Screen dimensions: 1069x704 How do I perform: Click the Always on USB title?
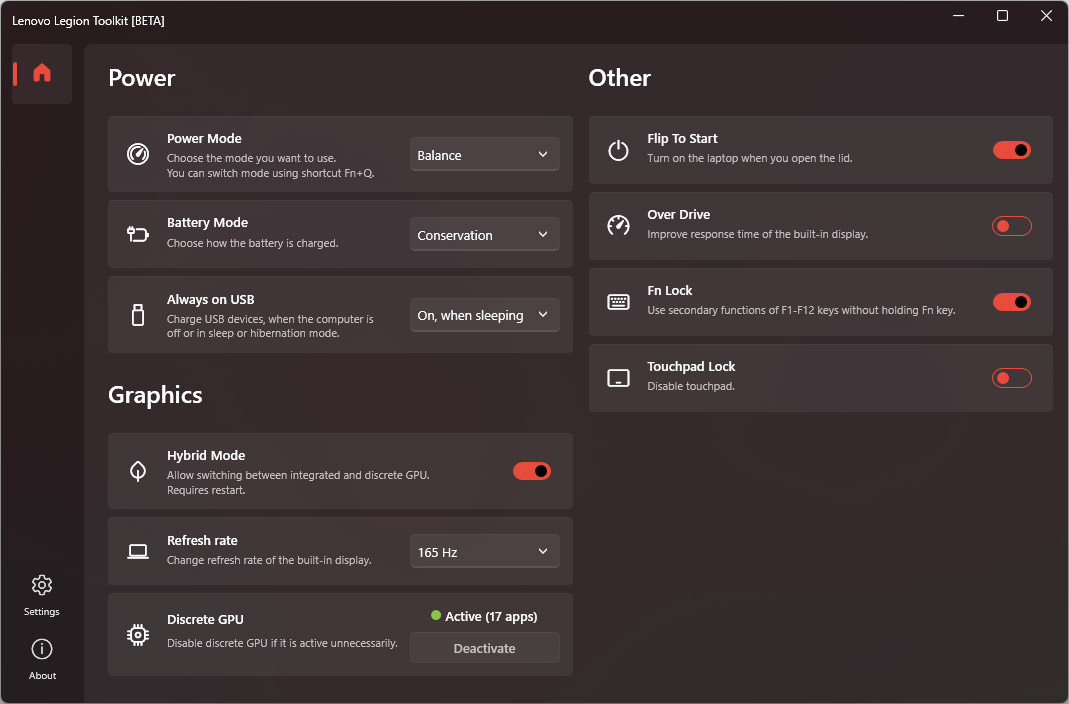pyautogui.click(x=211, y=299)
